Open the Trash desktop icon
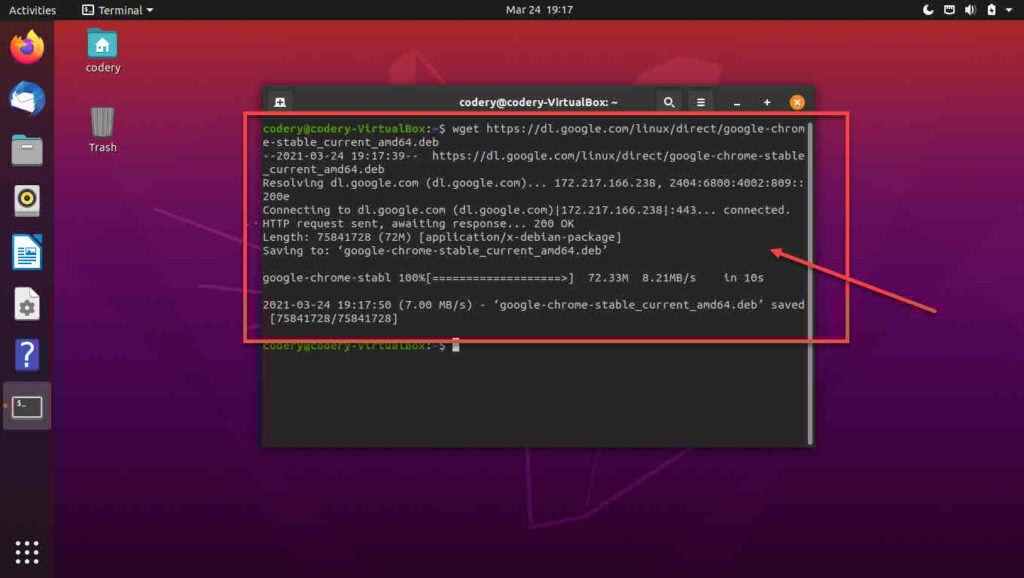The width and height of the screenshot is (1024, 578). [103, 130]
